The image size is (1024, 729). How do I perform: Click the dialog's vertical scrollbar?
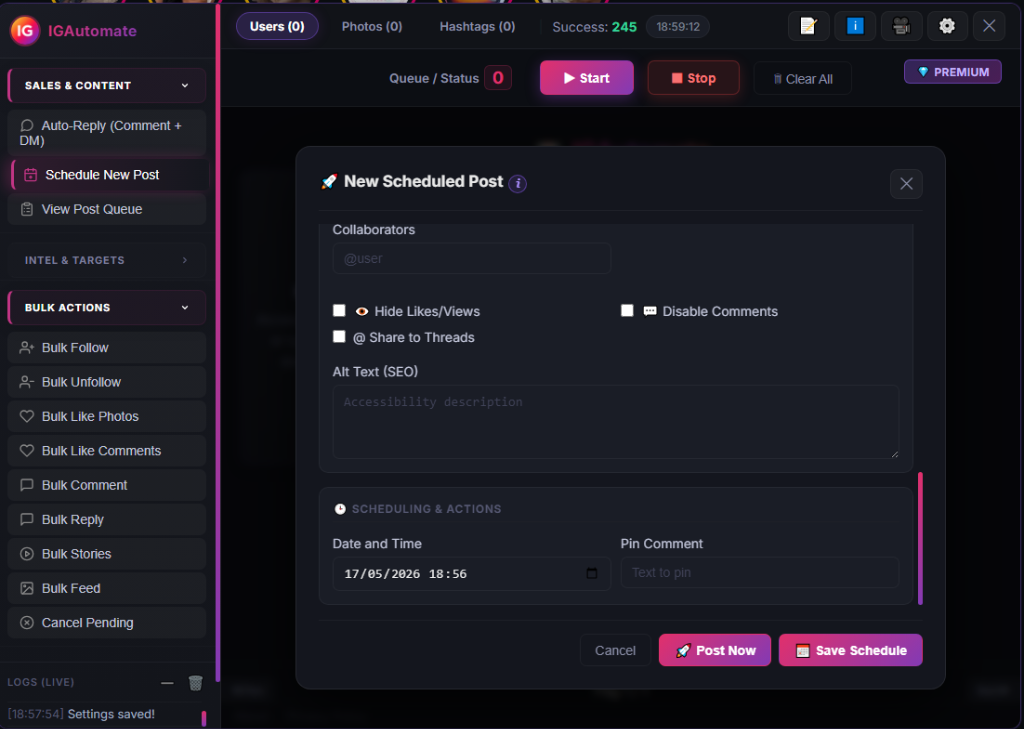pos(920,538)
